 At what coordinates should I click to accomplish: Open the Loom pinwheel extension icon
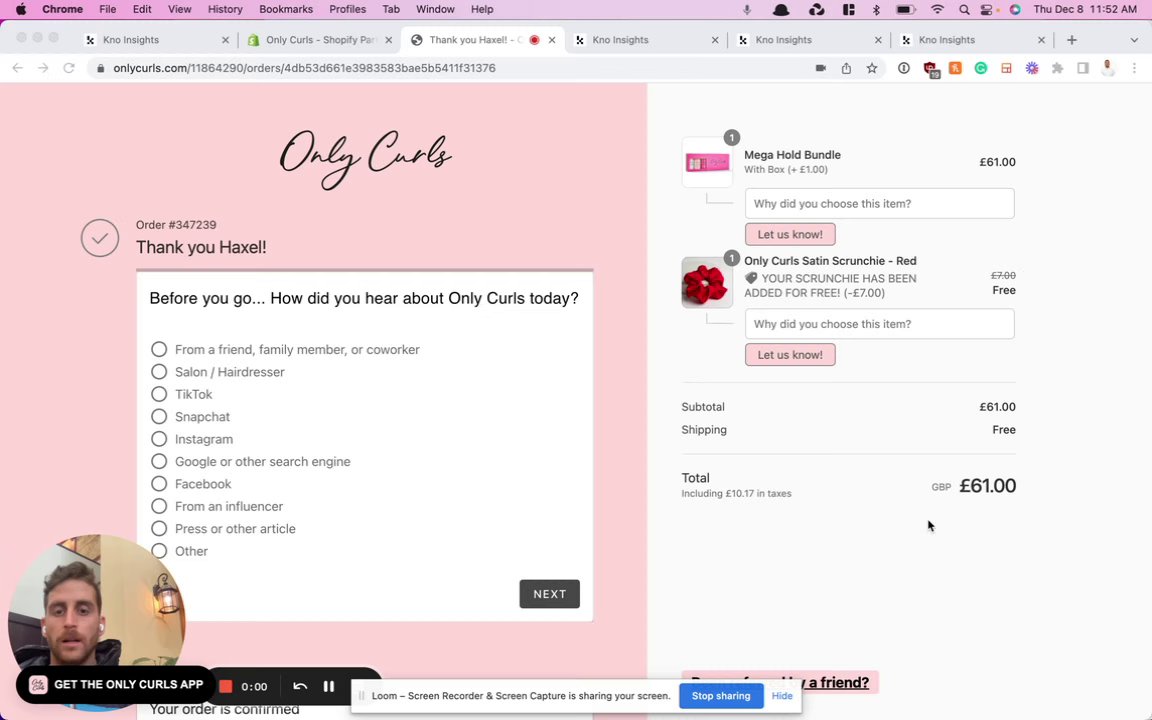[x=1032, y=68]
